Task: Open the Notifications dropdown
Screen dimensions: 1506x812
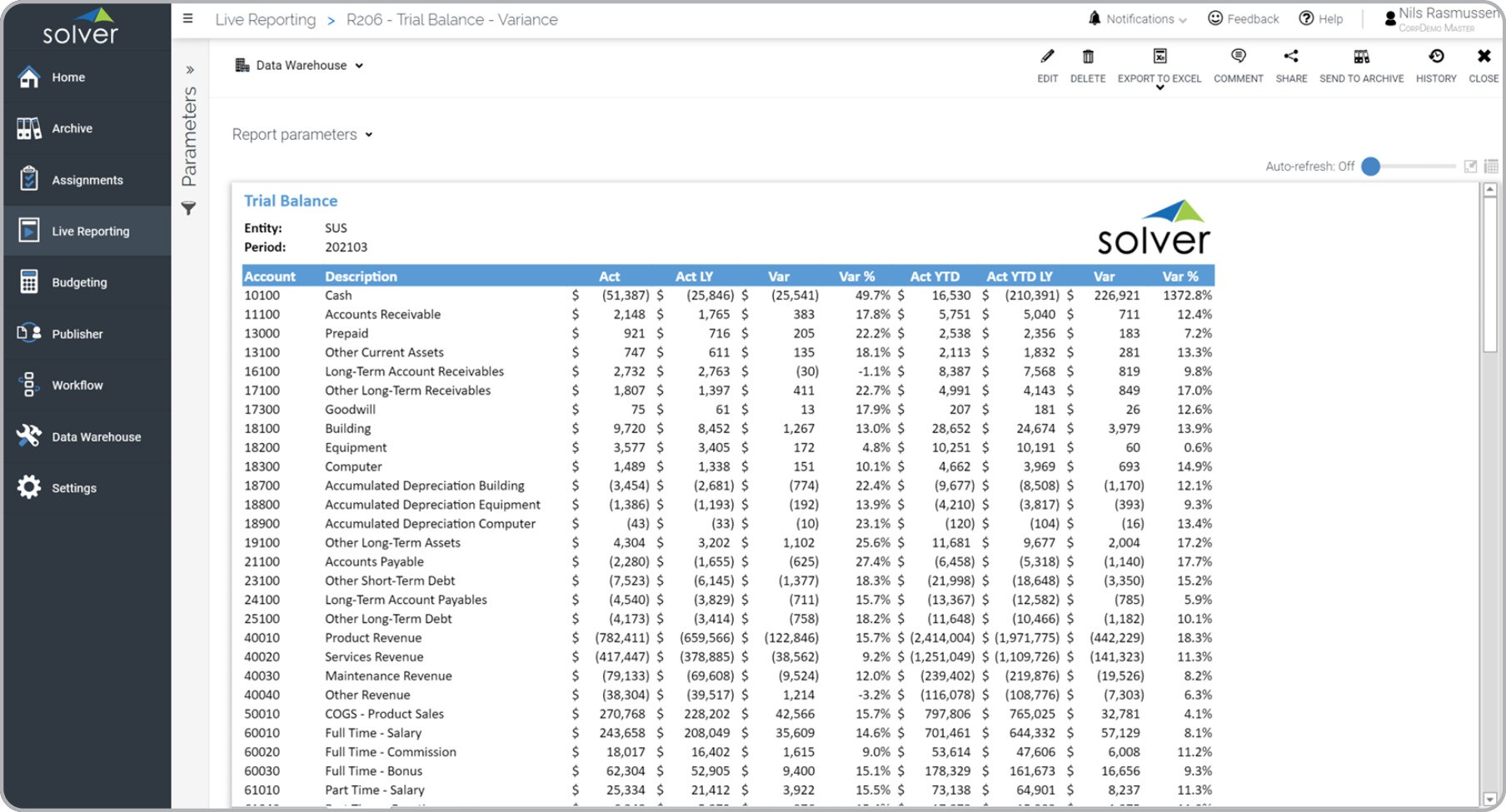Action: coord(1138,18)
